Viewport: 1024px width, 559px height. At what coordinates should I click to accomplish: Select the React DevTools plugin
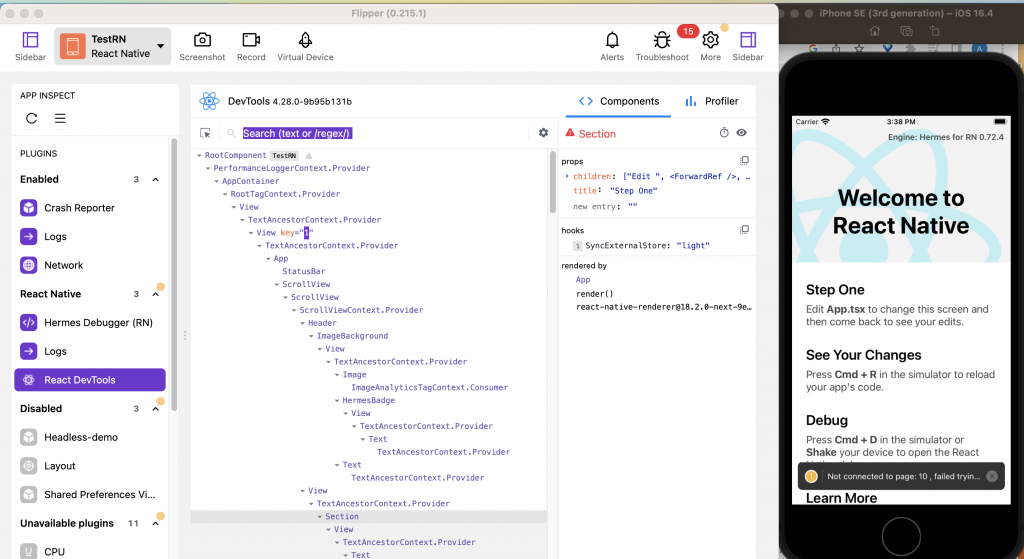tap(90, 380)
